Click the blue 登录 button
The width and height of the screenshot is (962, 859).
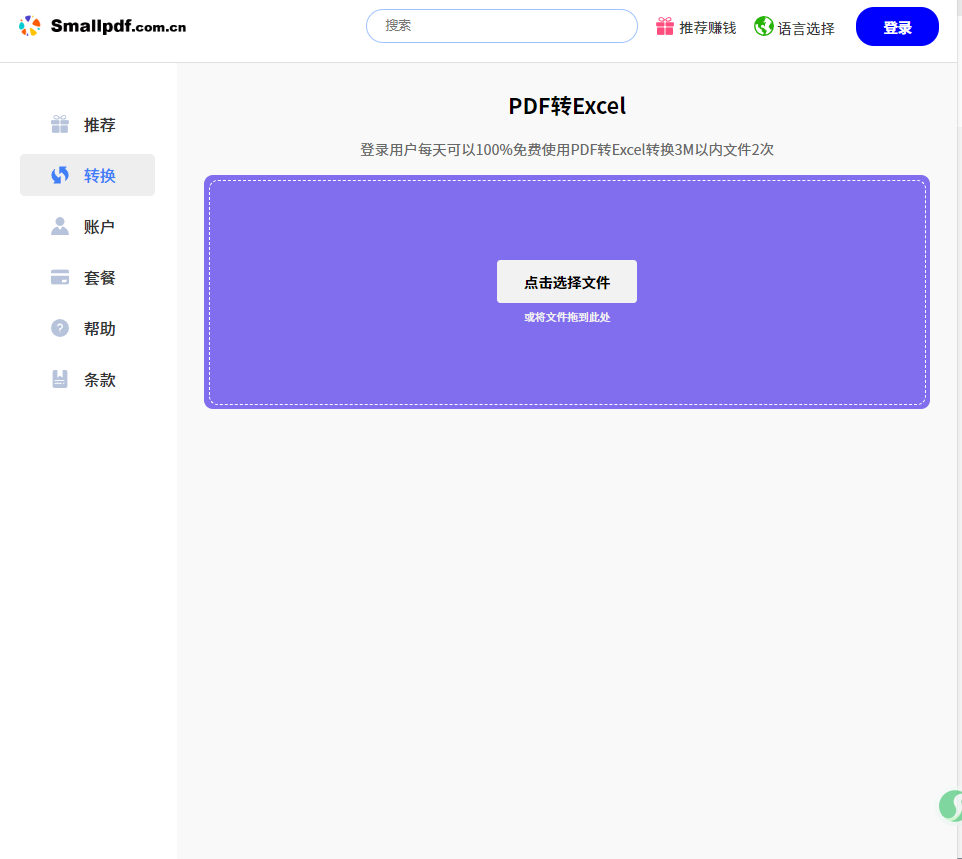(x=897, y=26)
